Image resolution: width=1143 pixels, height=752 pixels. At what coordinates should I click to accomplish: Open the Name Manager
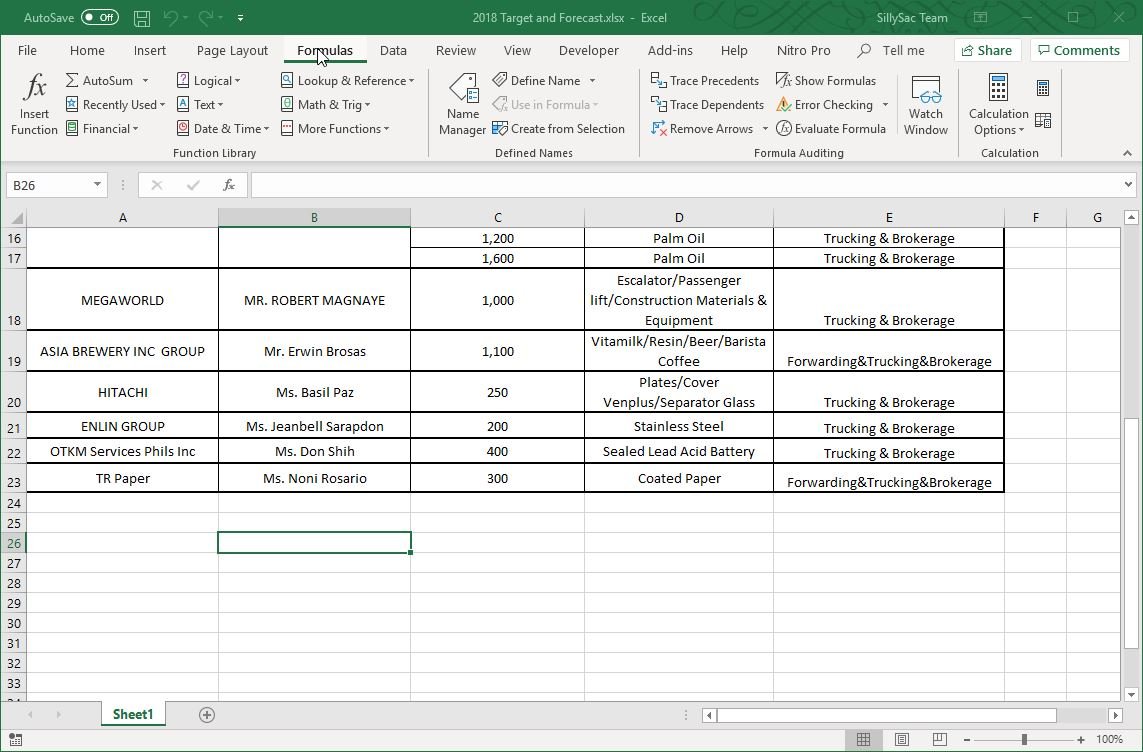pyautogui.click(x=462, y=105)
